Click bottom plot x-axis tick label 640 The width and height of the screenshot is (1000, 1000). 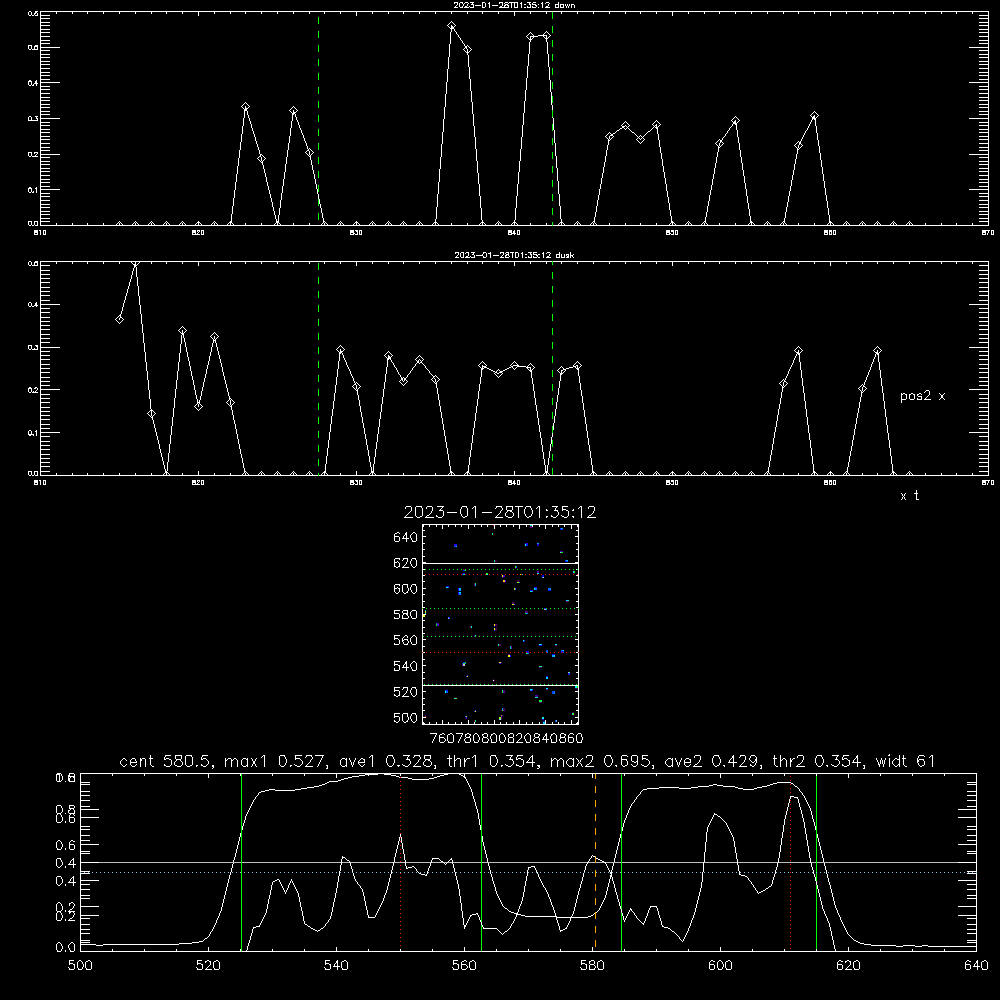(x=976, y=966)
